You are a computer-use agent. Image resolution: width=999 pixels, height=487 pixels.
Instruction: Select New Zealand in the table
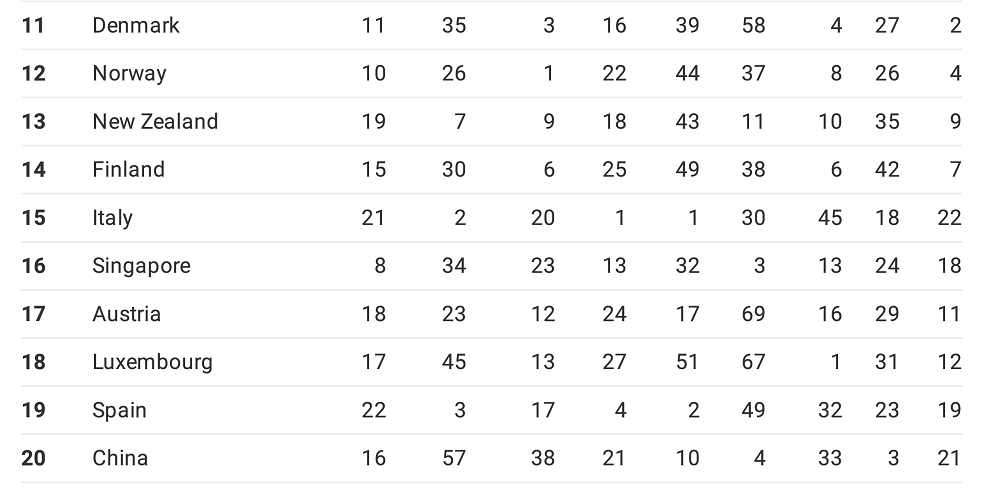[x=155, y=121]
